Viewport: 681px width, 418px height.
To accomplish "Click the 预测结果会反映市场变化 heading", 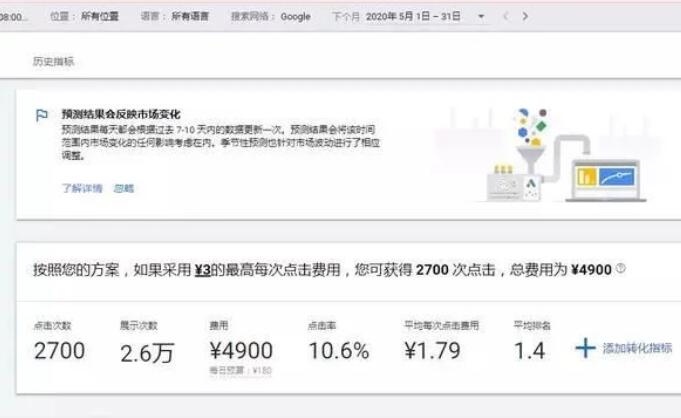I will [x=121, y=114].
